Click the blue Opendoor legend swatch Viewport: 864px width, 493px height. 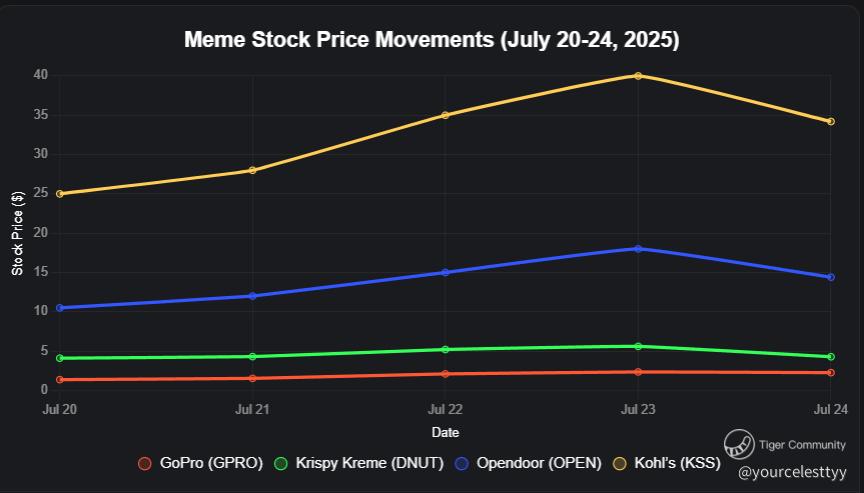point(462,463)
